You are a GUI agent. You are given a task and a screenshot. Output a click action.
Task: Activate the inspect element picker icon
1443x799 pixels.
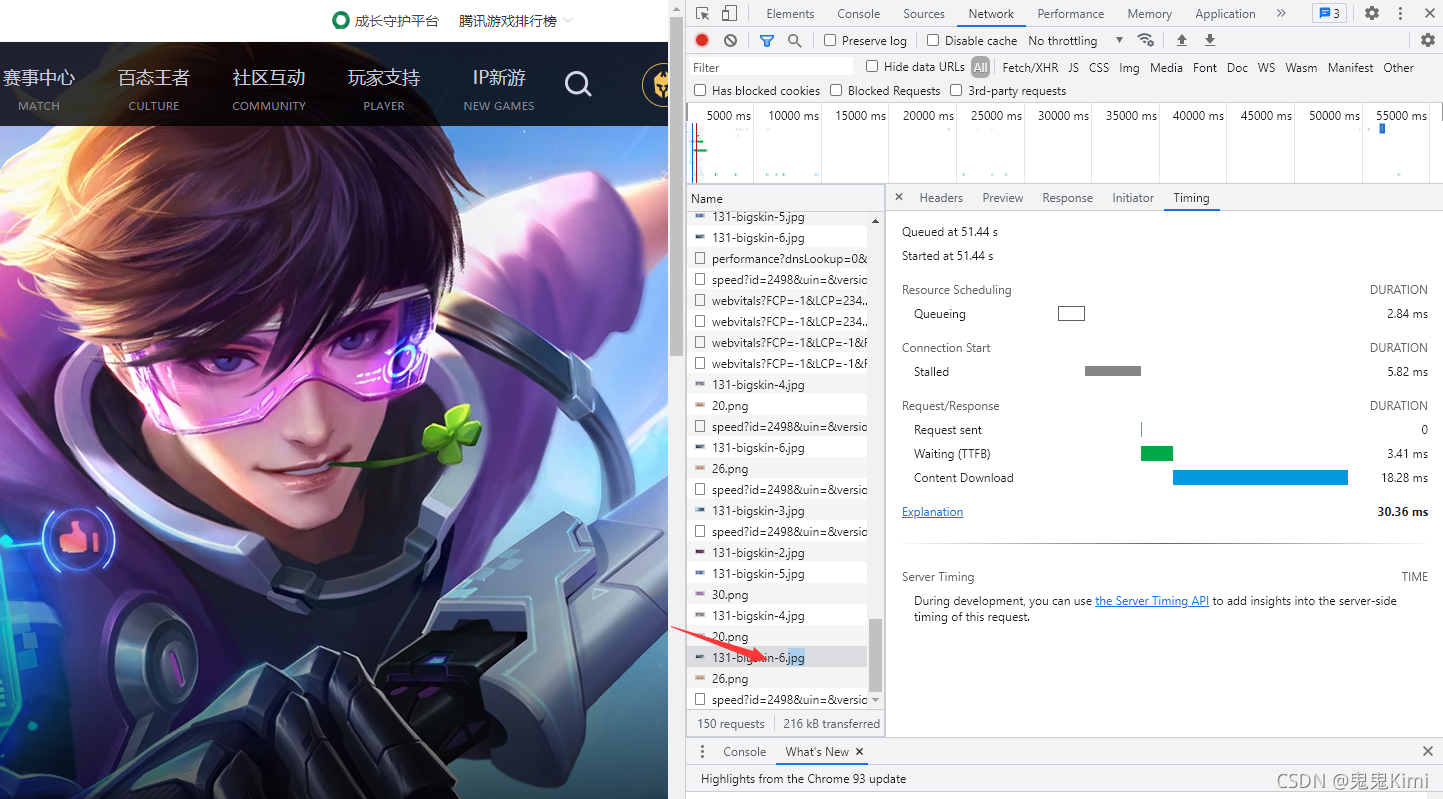coord(703,14)
